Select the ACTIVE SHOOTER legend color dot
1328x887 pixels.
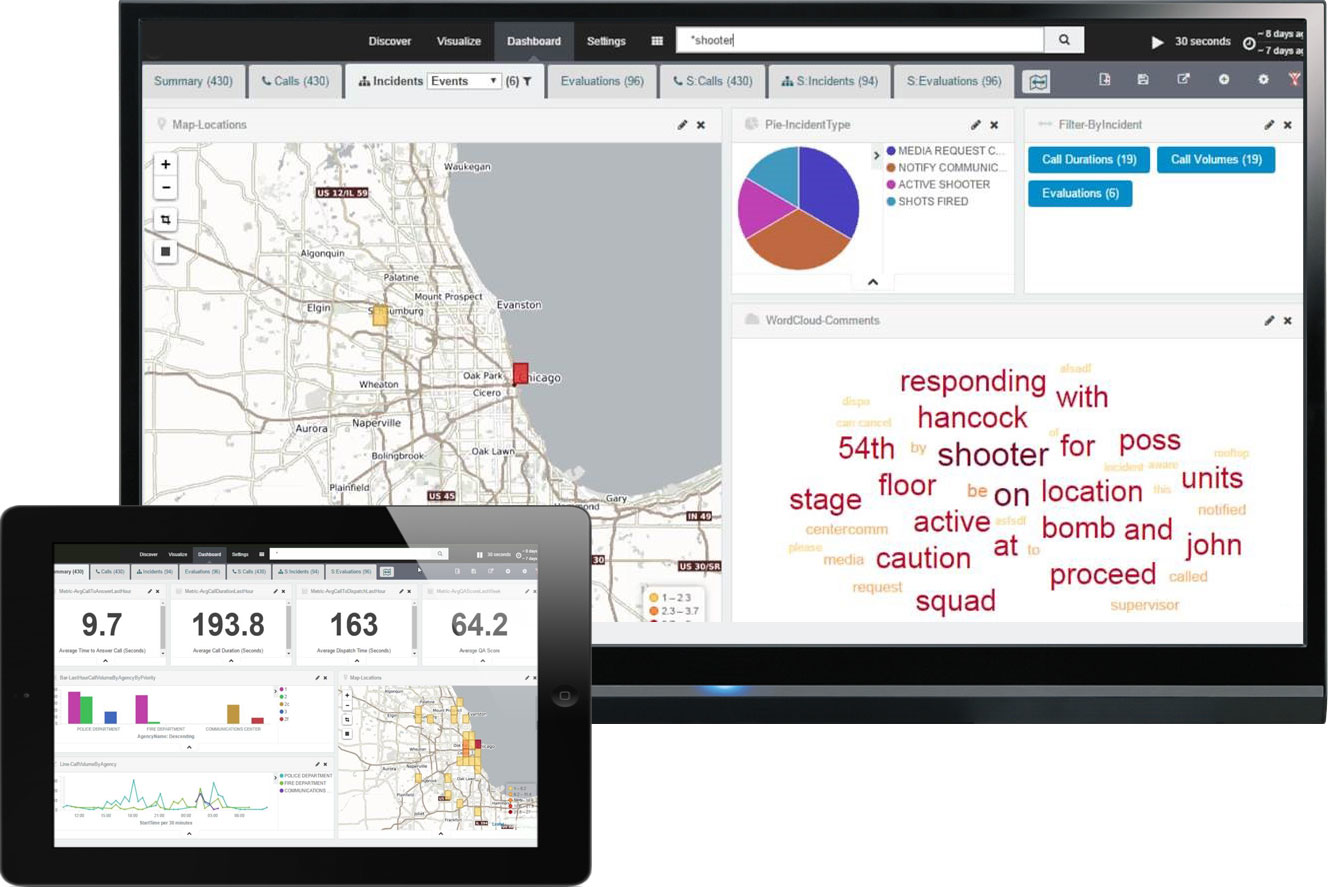coord(890,184)
